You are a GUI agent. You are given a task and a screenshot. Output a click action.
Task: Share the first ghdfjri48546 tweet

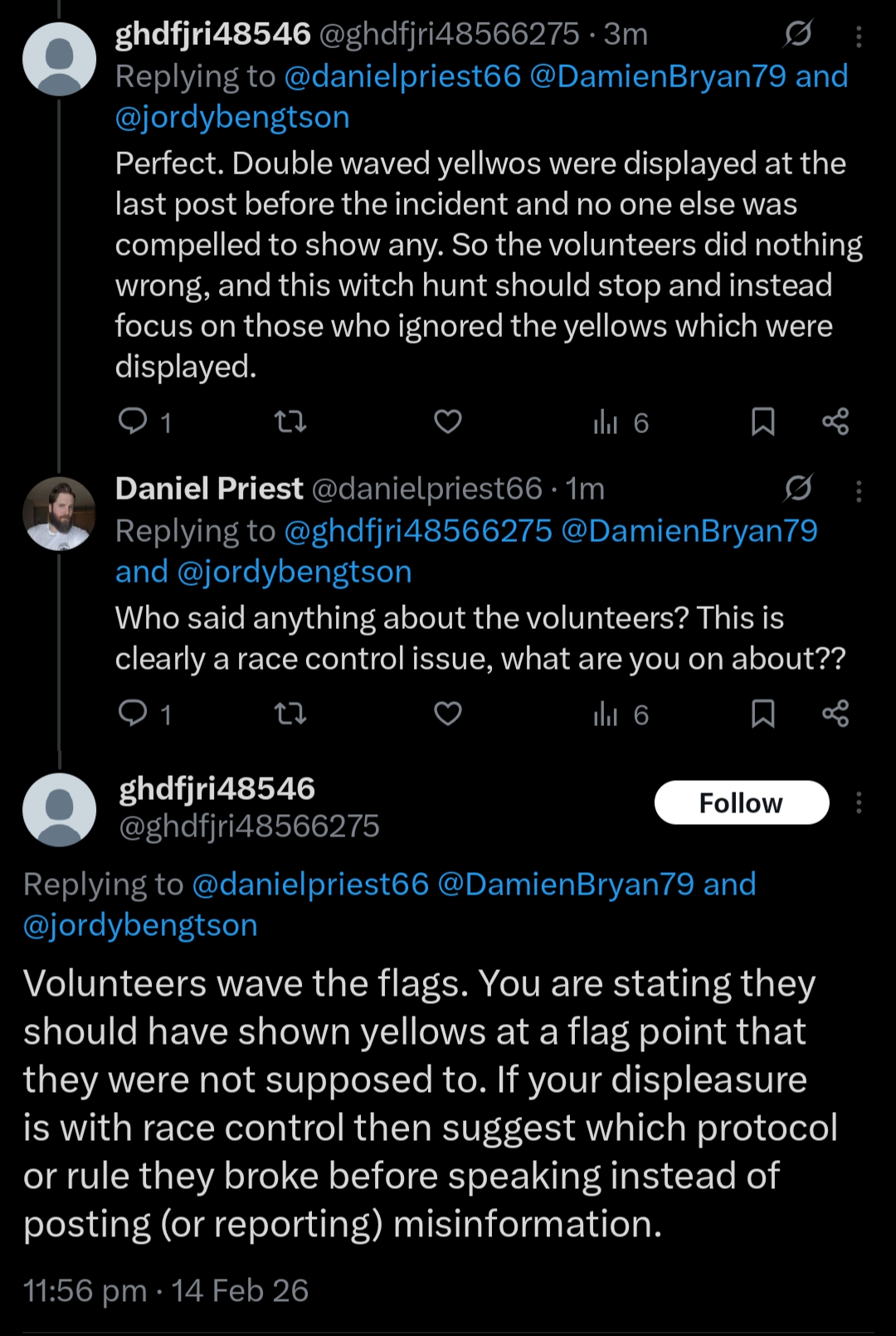point(835,422)
